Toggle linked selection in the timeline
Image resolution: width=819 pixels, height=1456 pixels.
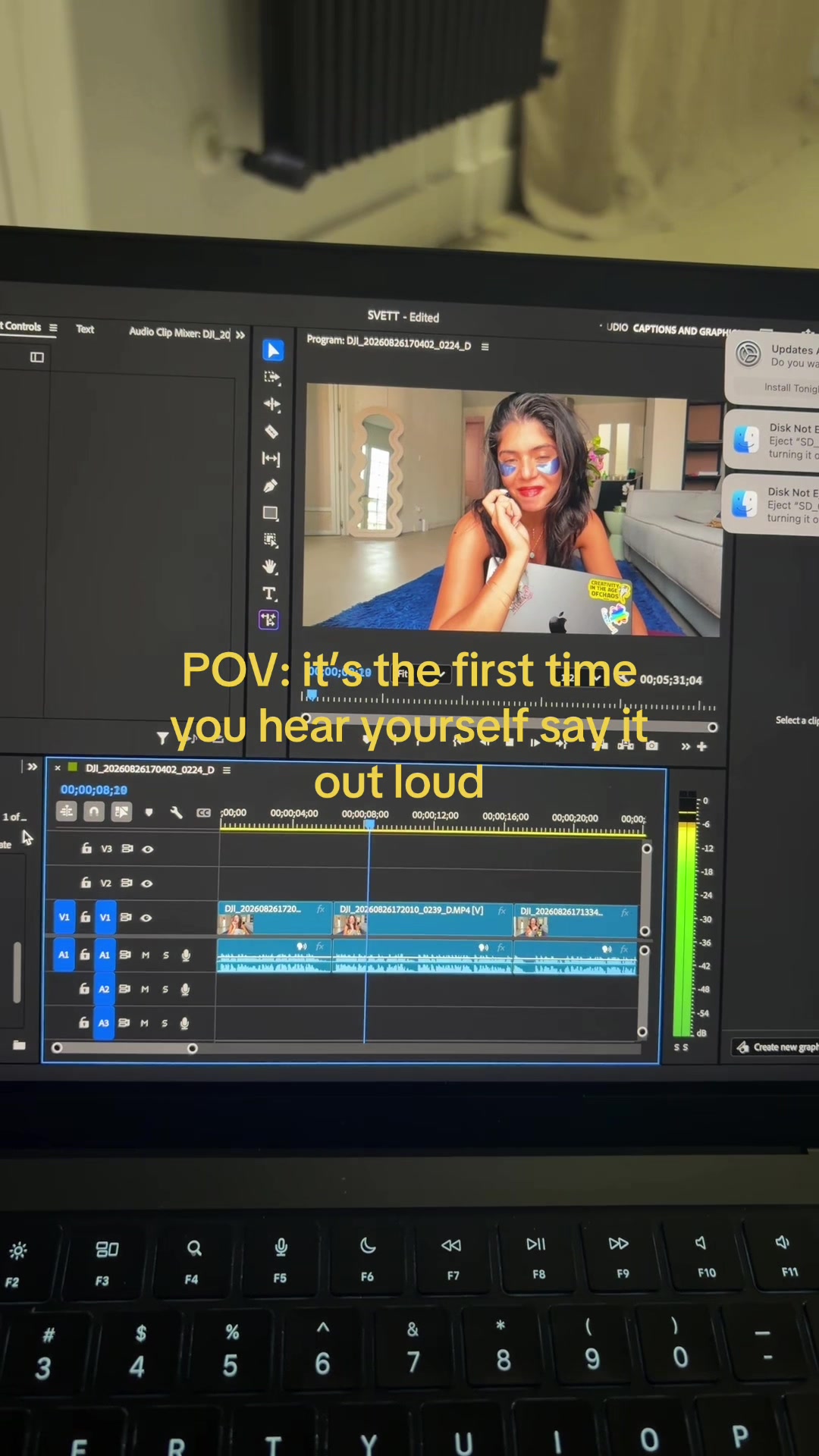point(121,811)
